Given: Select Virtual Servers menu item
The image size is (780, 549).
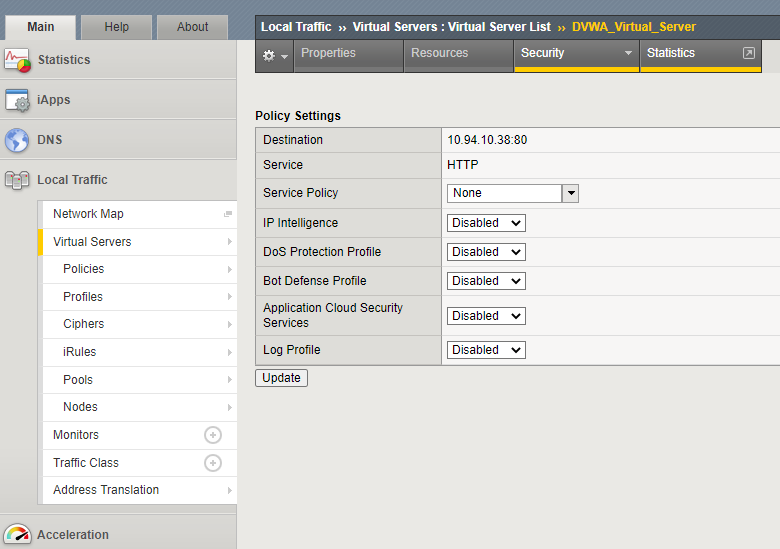Looking at the screenshot, I should point(140,242).
